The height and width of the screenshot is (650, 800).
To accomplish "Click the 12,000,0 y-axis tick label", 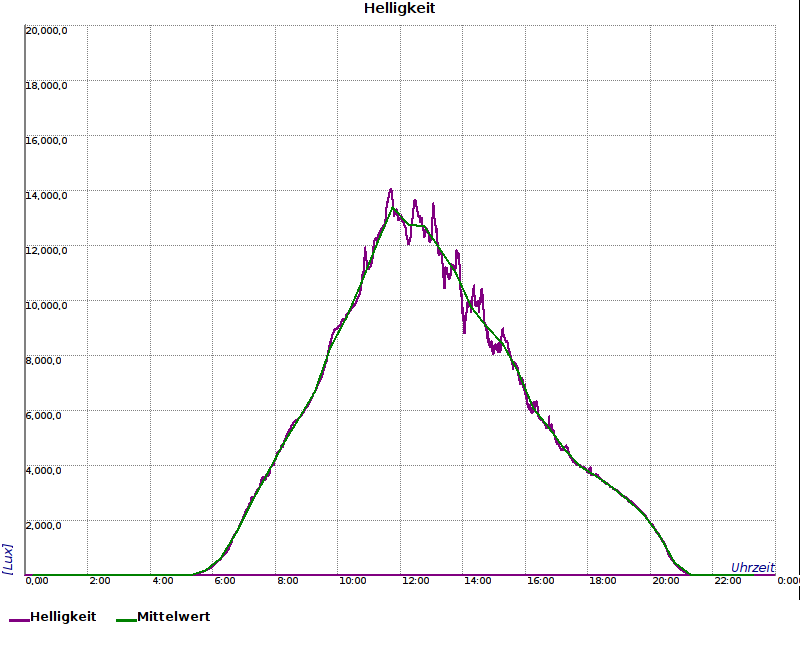I will (x=46, y=251).
